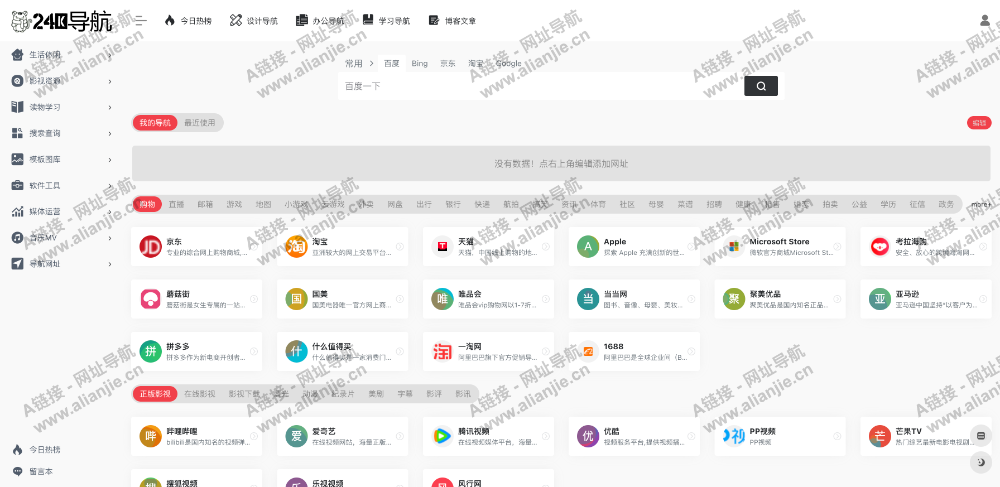Click the 读物学习 book icon

[17, 107]
